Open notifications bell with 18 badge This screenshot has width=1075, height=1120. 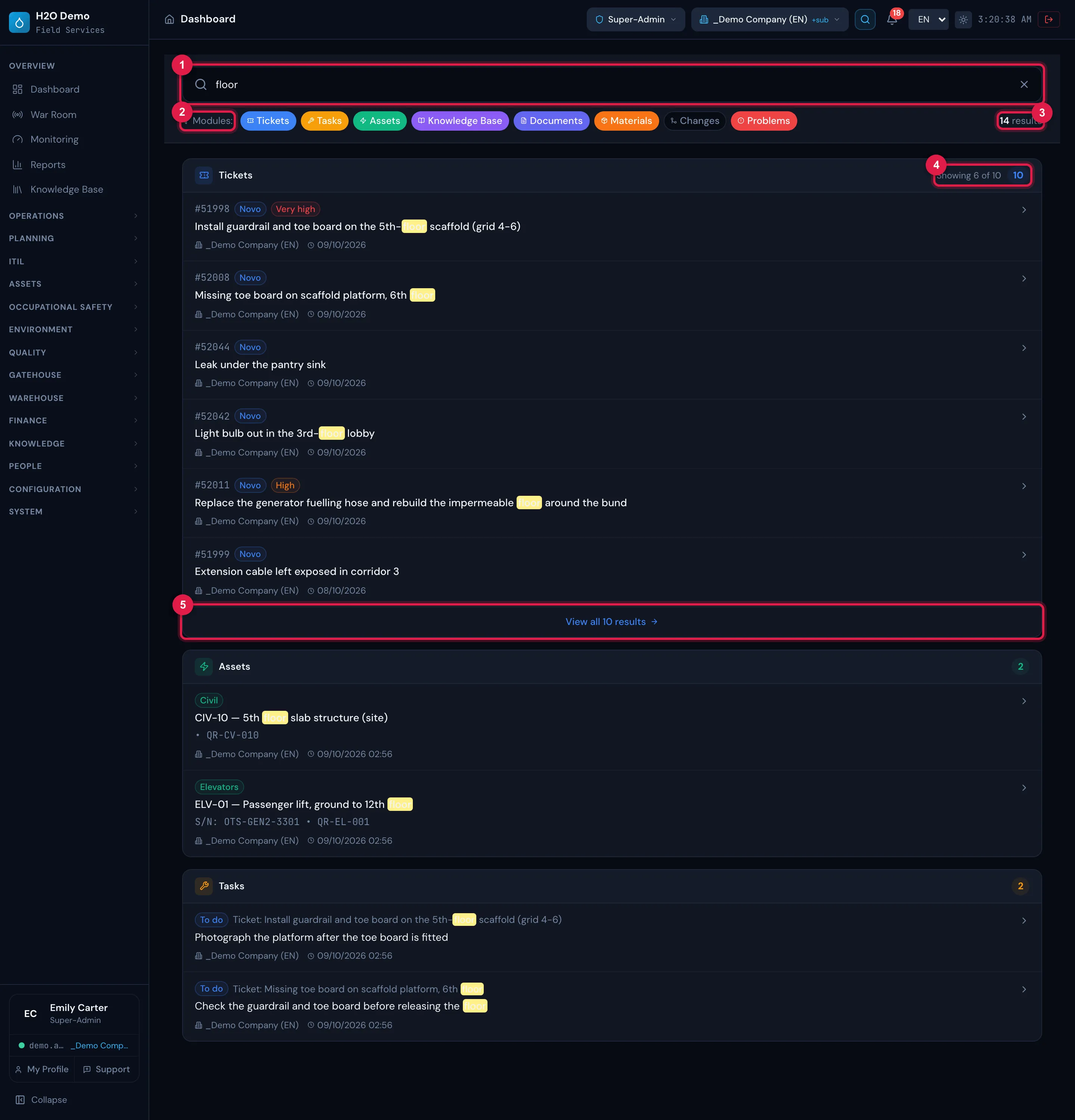point(892,19)
